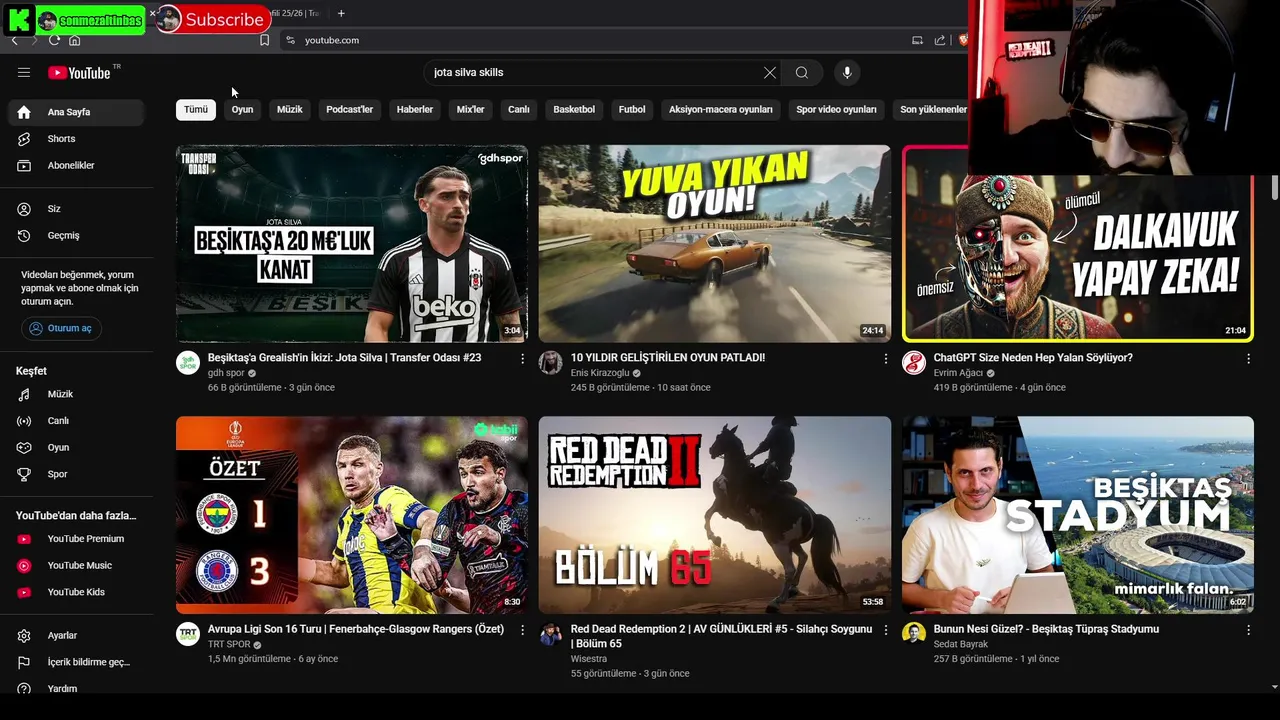The image size is (1280, 720).
Task: Open Abonelikler in the sidebar
Action: pos(76,165)
